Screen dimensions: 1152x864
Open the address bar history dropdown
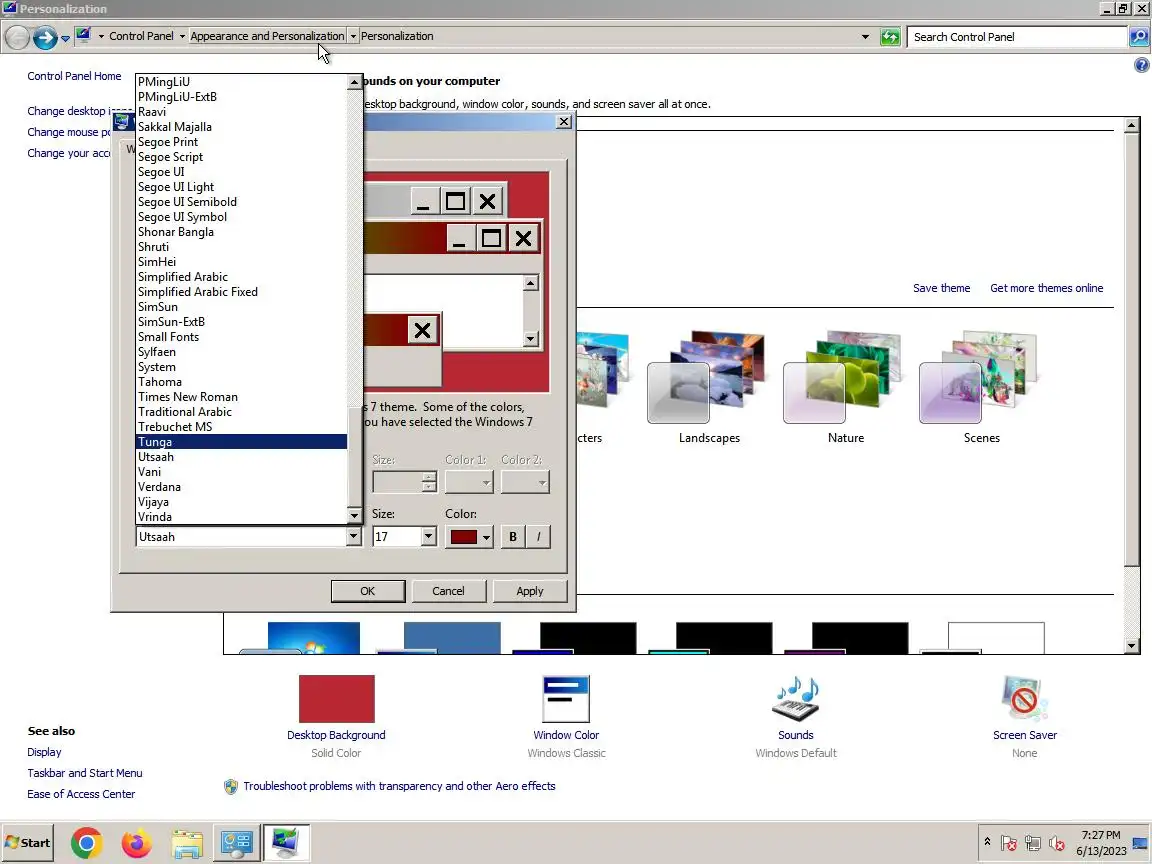coord(865,37)
